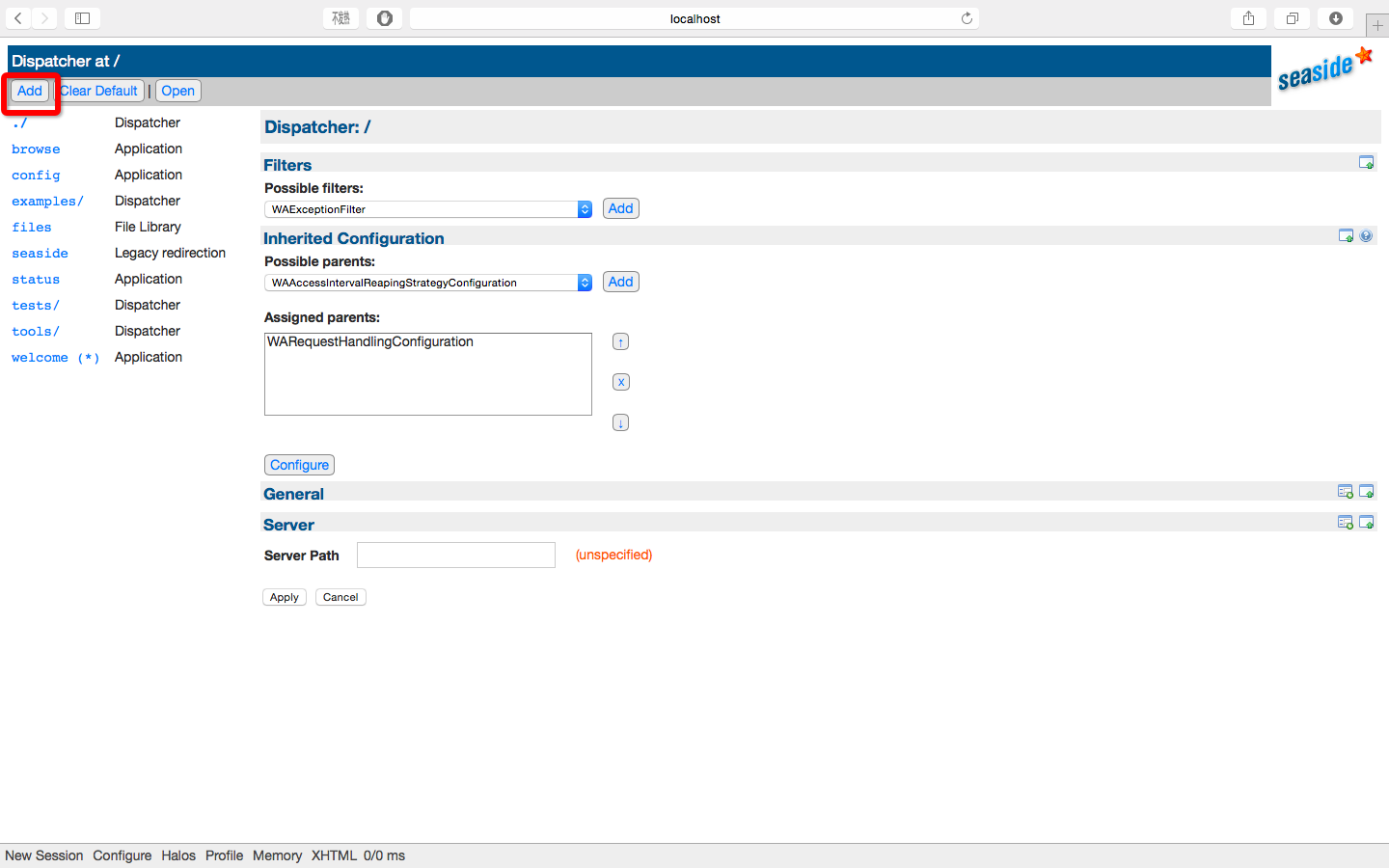Click the Apply button

pyautogui.click(x=285, y=597)
